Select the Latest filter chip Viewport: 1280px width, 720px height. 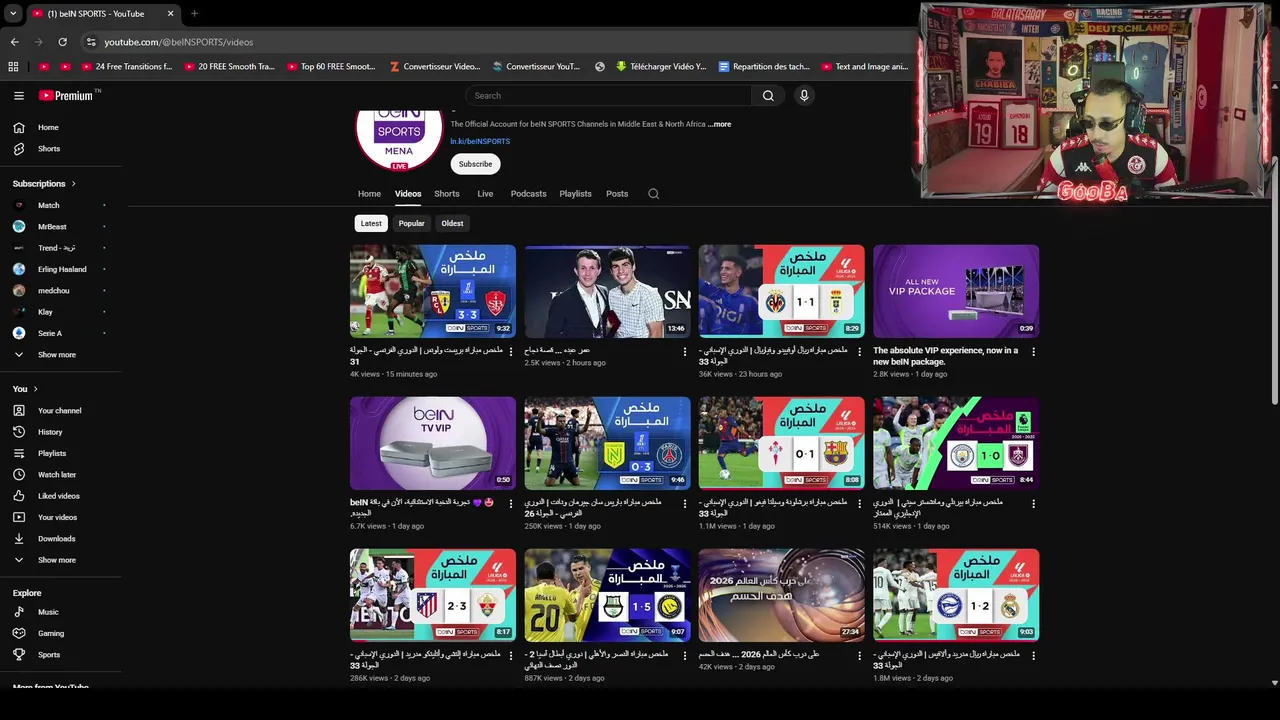point(371,224)
